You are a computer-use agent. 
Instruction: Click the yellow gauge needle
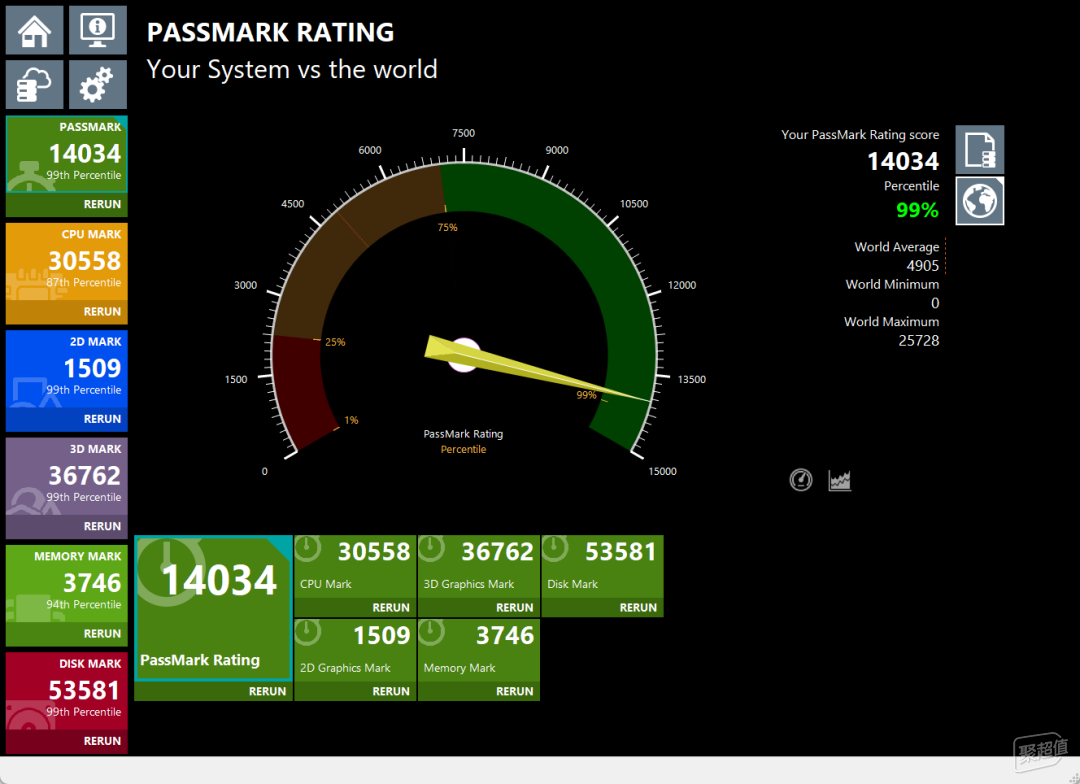[x=537, y=368]
